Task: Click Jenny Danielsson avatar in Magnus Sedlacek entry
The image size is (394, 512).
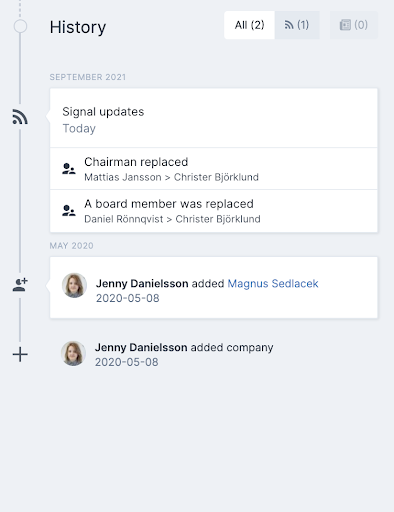Action: click(74, 285)
